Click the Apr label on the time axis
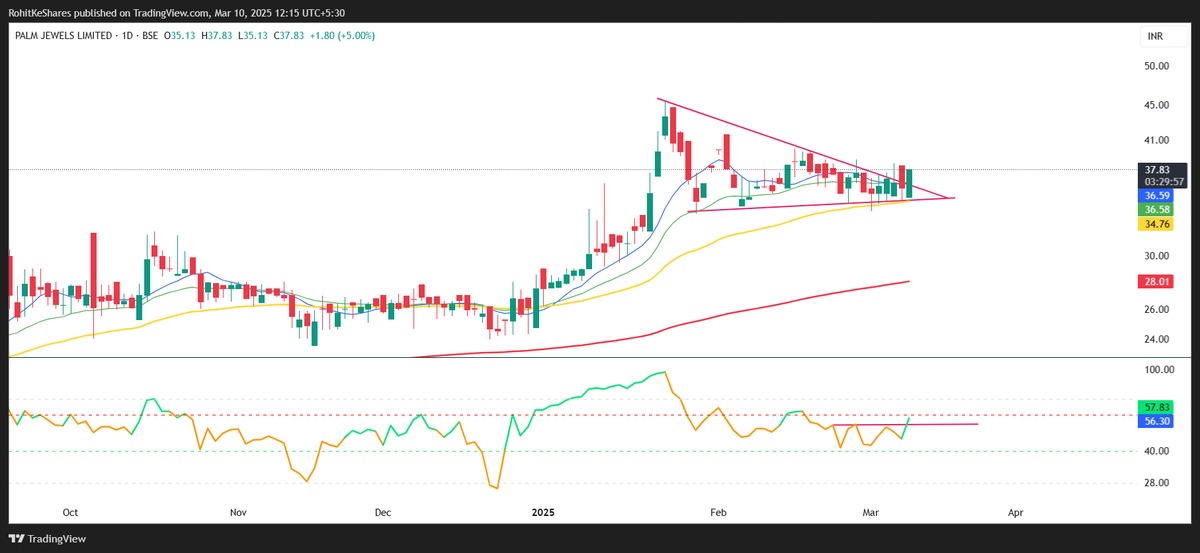 pyautogui.click(x=1016, y=512)
